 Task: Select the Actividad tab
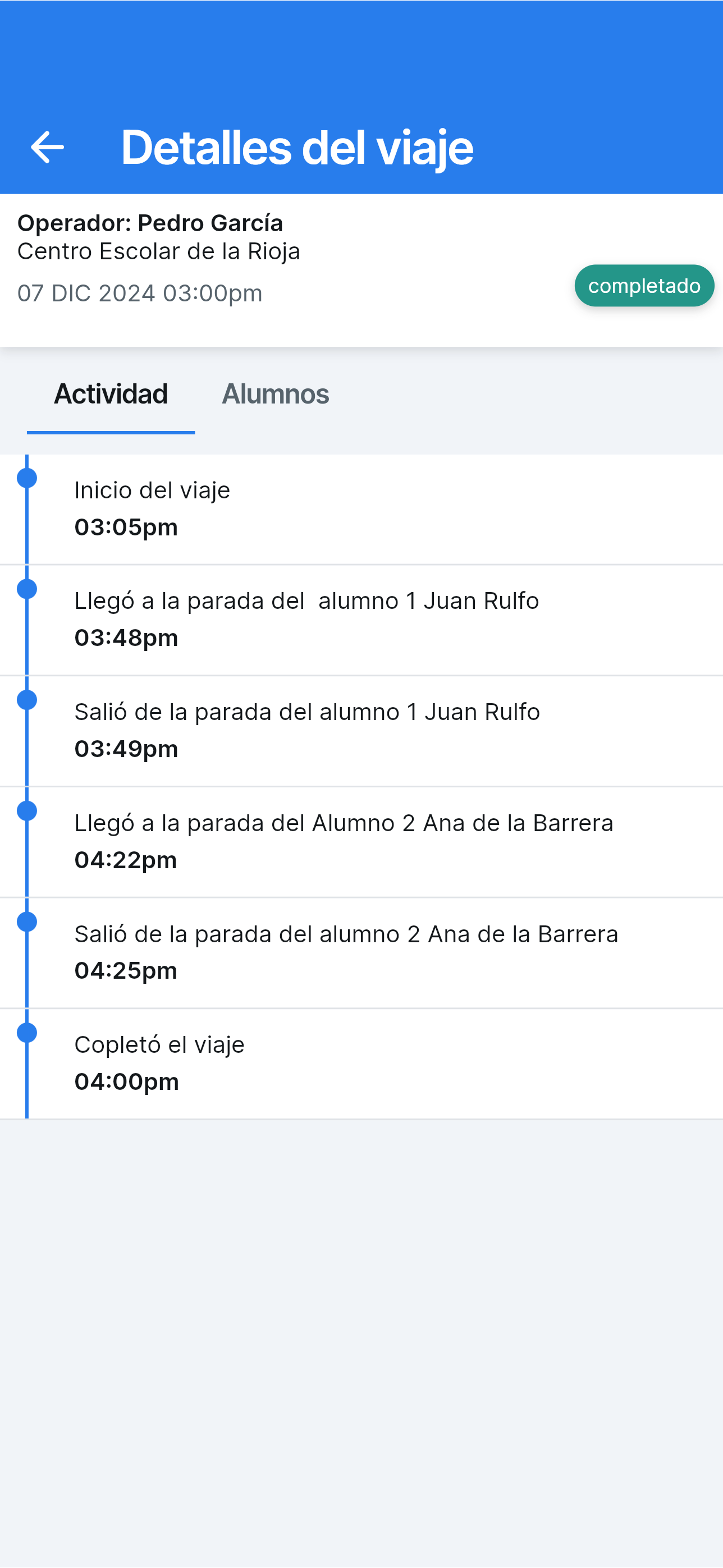pyautogui.click(x=111, y=394)
